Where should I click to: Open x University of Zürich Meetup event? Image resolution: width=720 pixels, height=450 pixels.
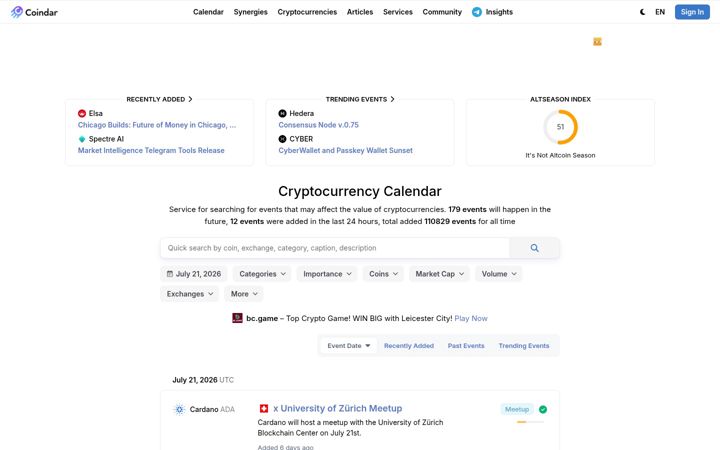[x=338, y=408]
